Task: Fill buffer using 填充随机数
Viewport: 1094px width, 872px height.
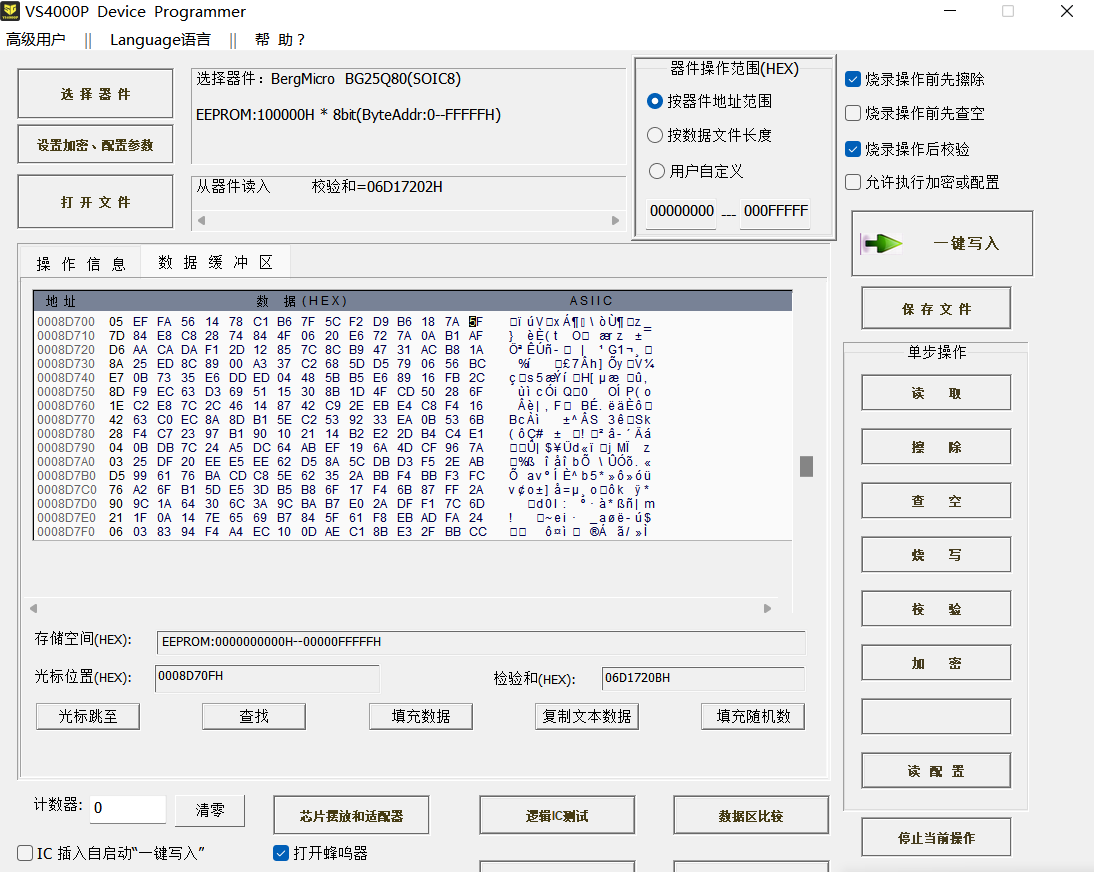Action: [x=752, y=716]
